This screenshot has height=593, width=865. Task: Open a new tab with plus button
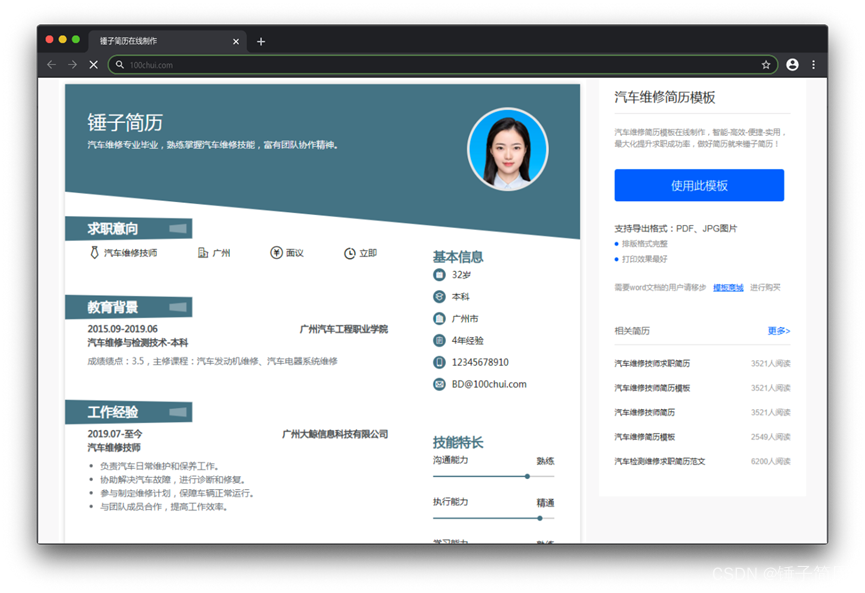[261, 41]
